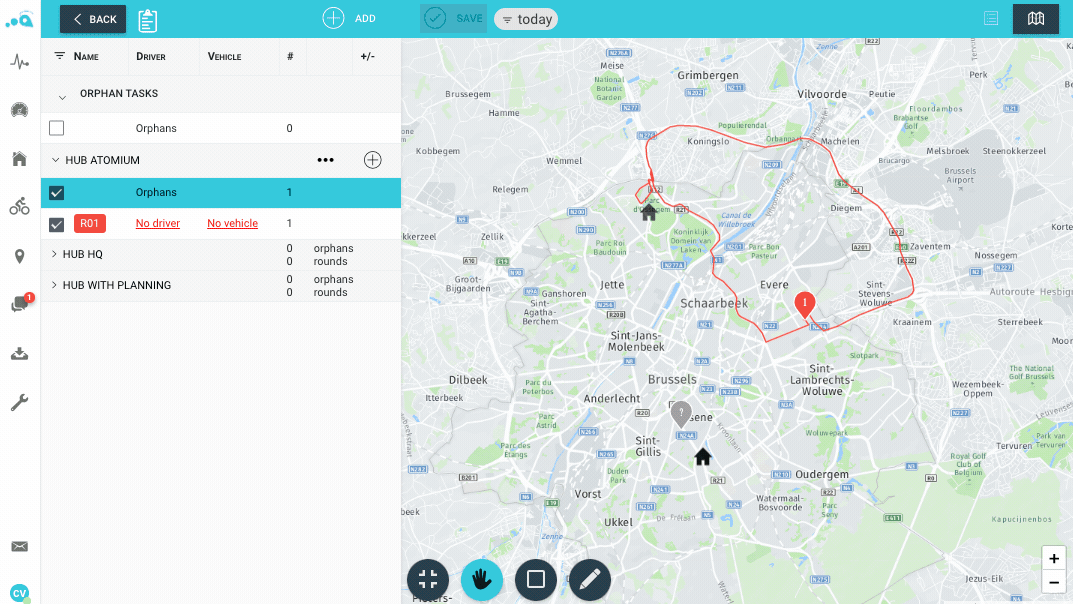Open the mail envelope sidebar icon

tap(19, 547)
